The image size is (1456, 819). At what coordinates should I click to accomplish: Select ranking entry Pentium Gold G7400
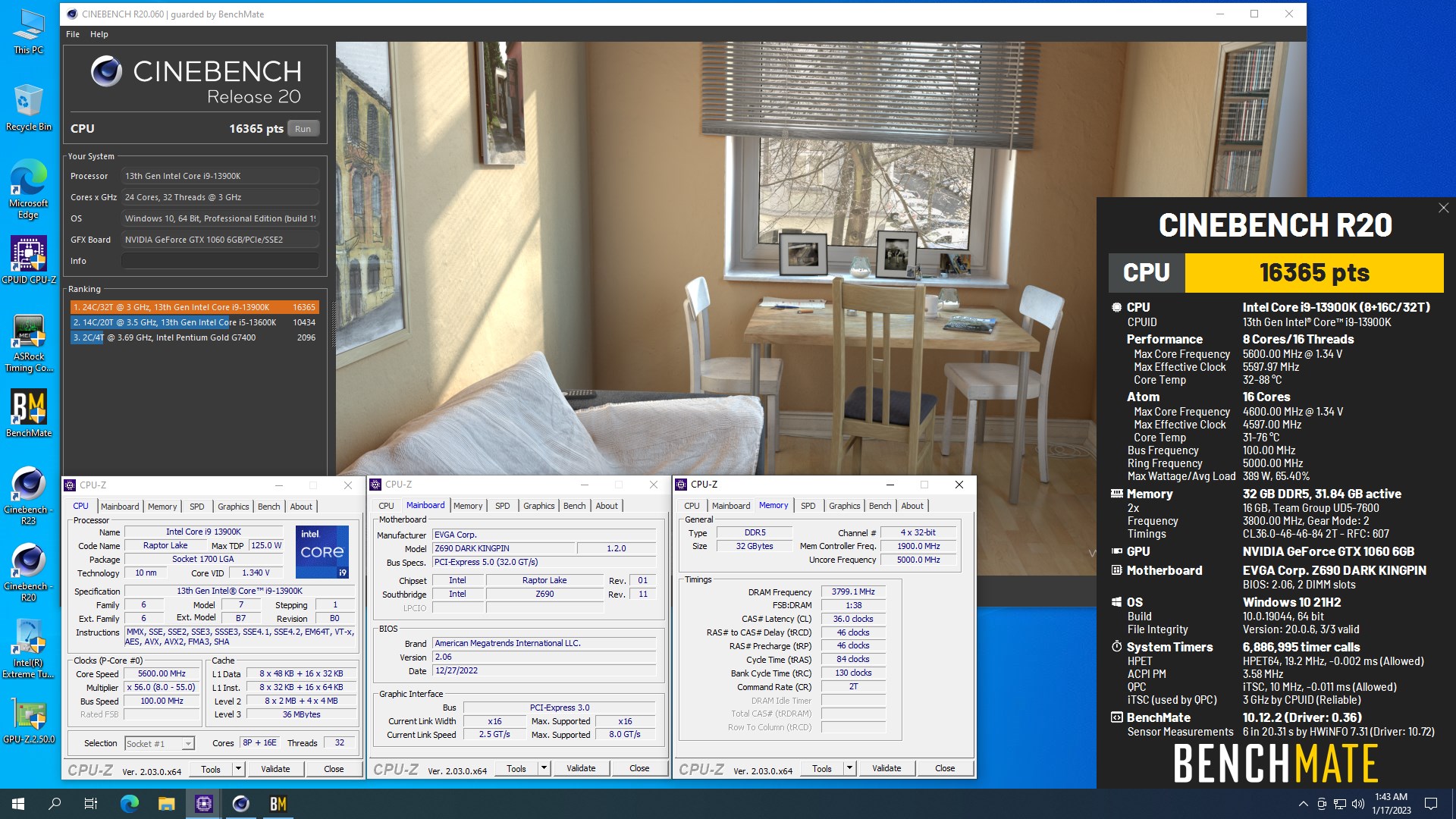[195, 337]
